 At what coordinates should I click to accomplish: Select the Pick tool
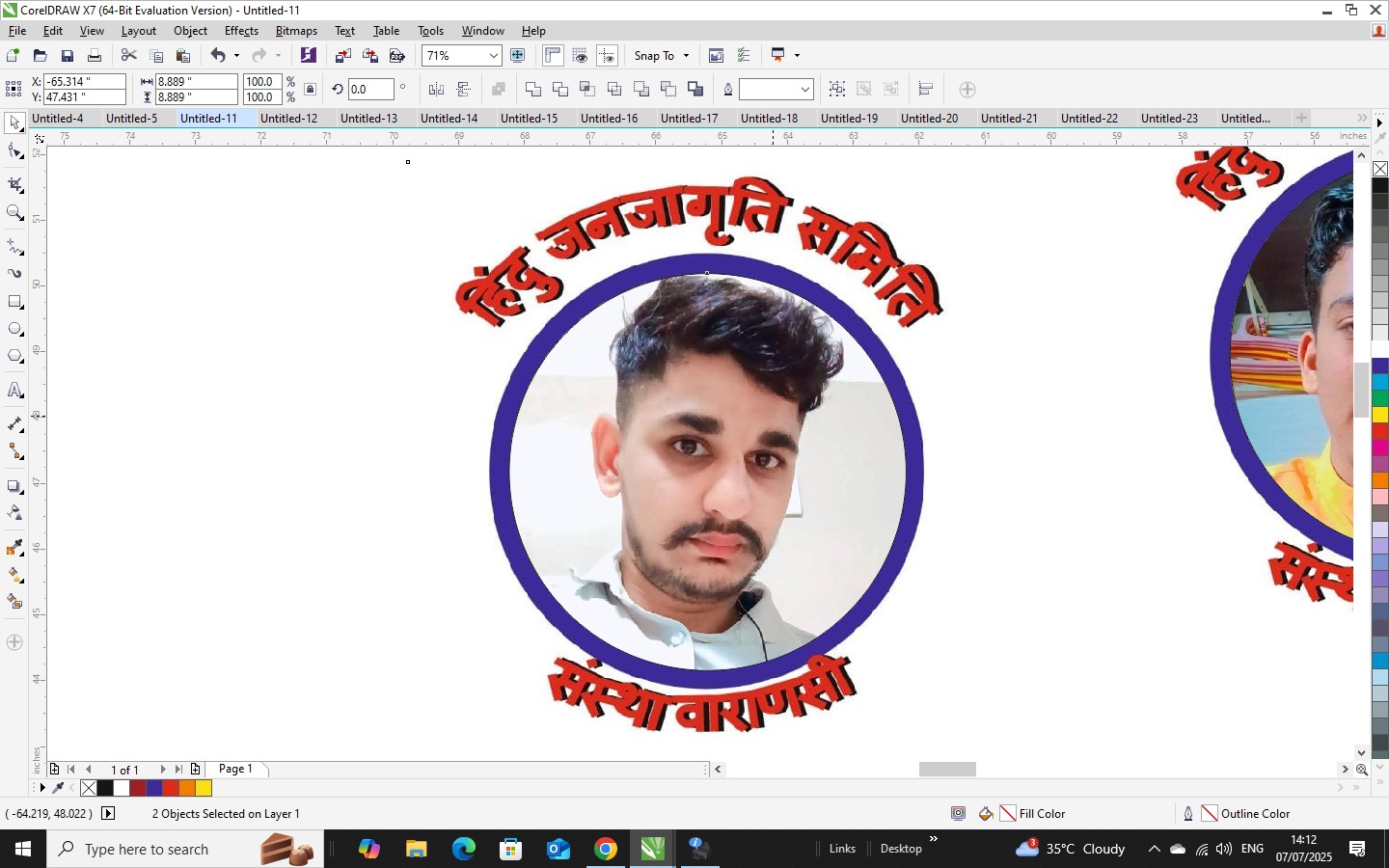[14, 122]
